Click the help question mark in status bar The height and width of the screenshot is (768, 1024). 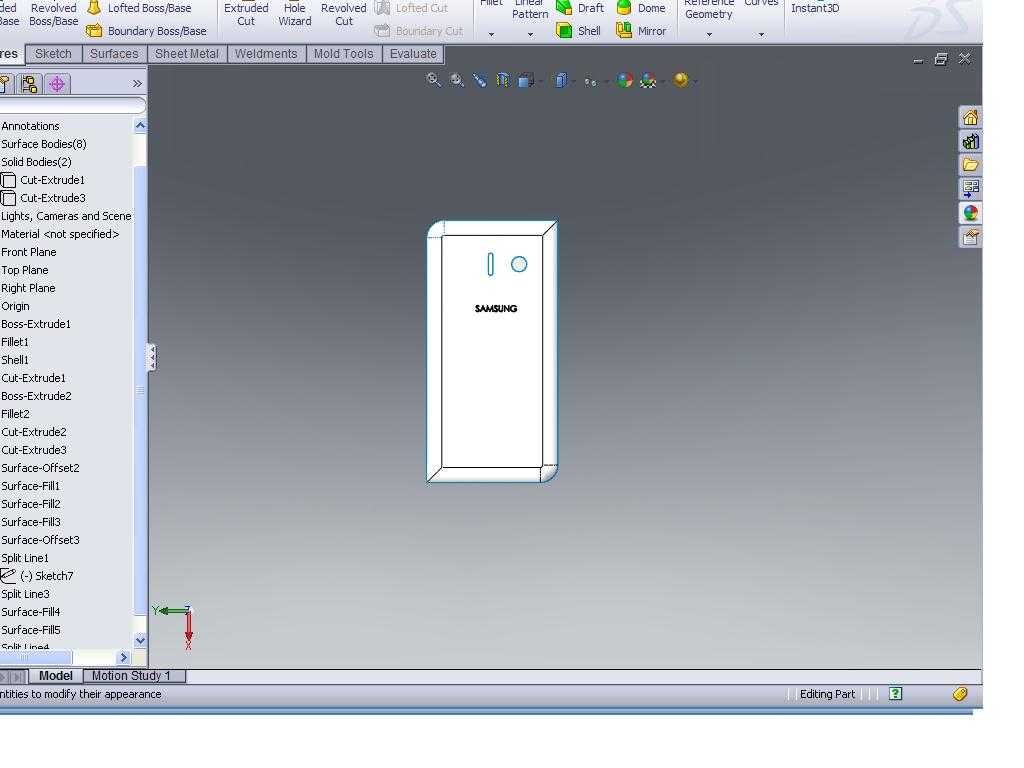[x=895, y=694]
